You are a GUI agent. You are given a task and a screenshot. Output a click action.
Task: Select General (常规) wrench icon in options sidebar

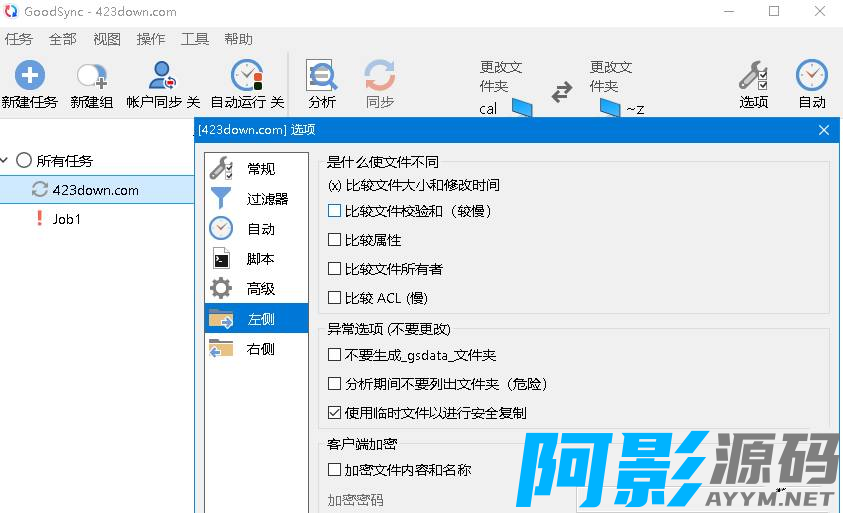click(221, 168)
